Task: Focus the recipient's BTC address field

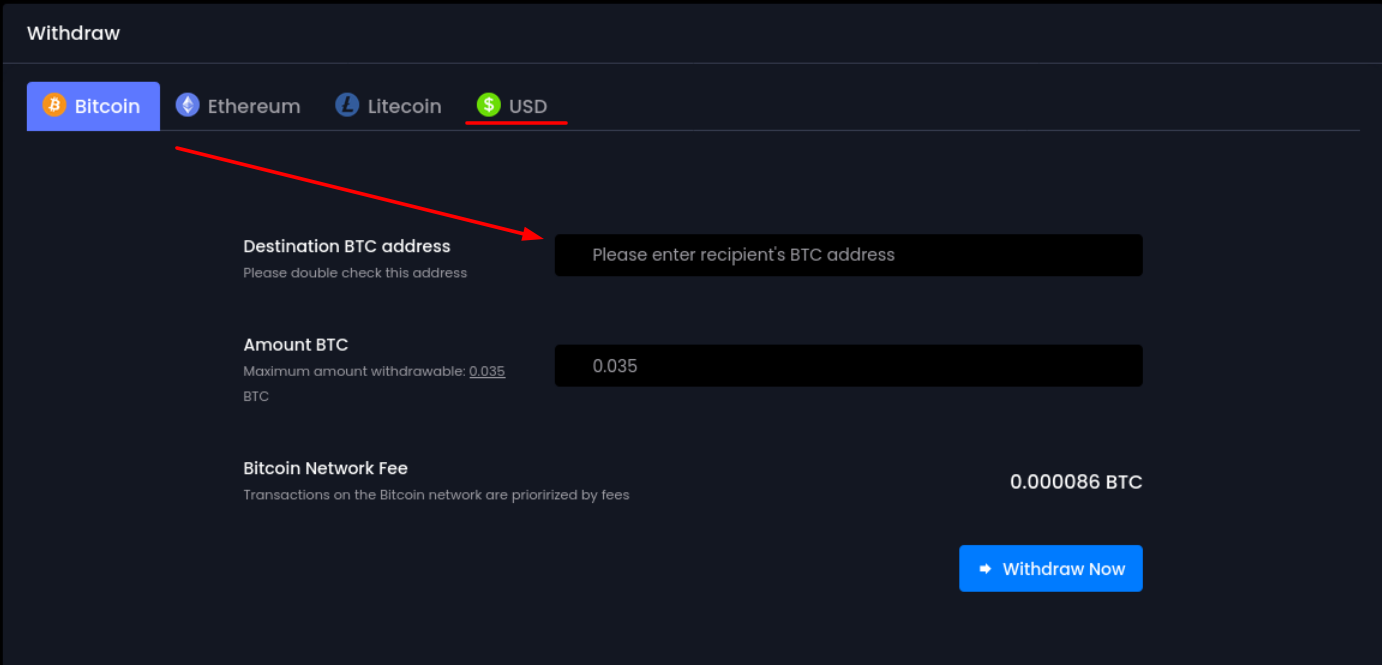Action: [848, 255]
